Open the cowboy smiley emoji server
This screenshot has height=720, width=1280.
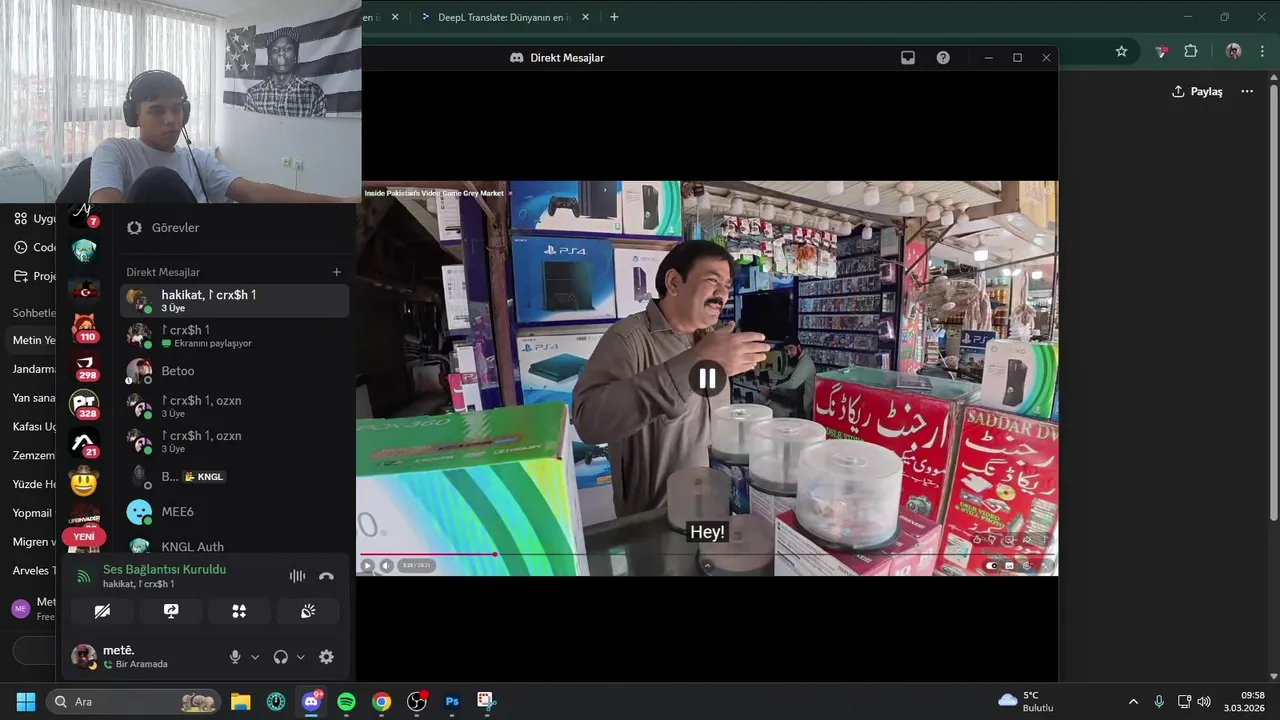point(84,482)
